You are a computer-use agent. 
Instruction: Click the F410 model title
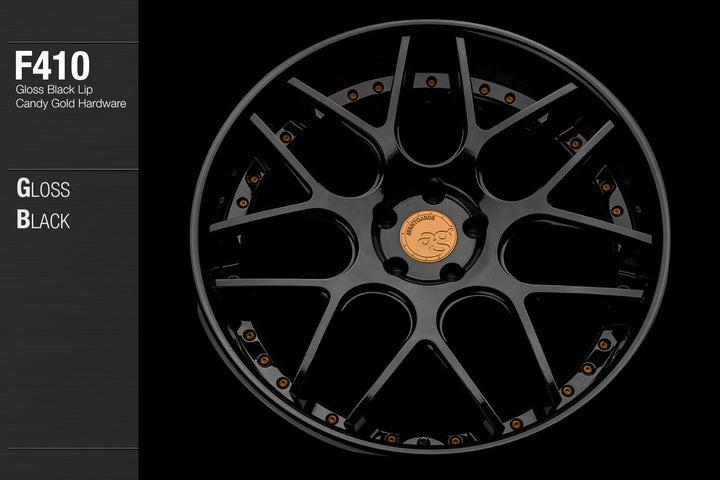click(x=52, y=66)
